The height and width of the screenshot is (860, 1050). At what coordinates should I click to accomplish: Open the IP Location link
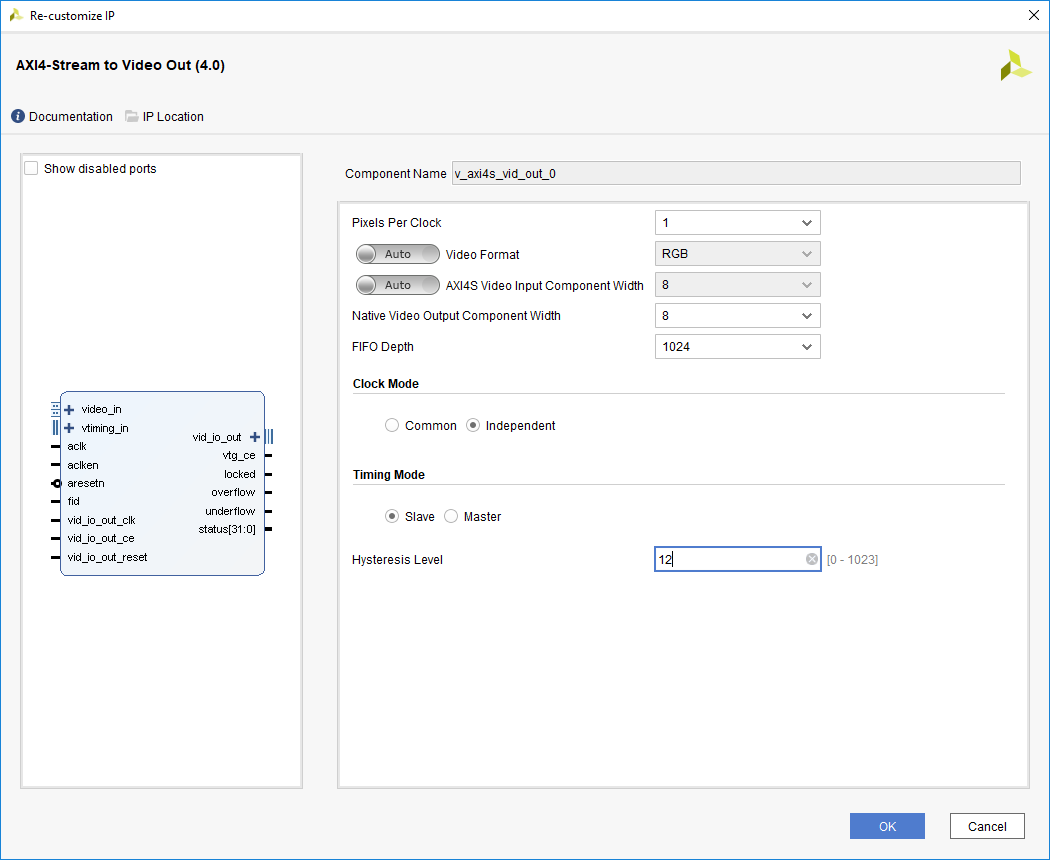click(173, 117)
